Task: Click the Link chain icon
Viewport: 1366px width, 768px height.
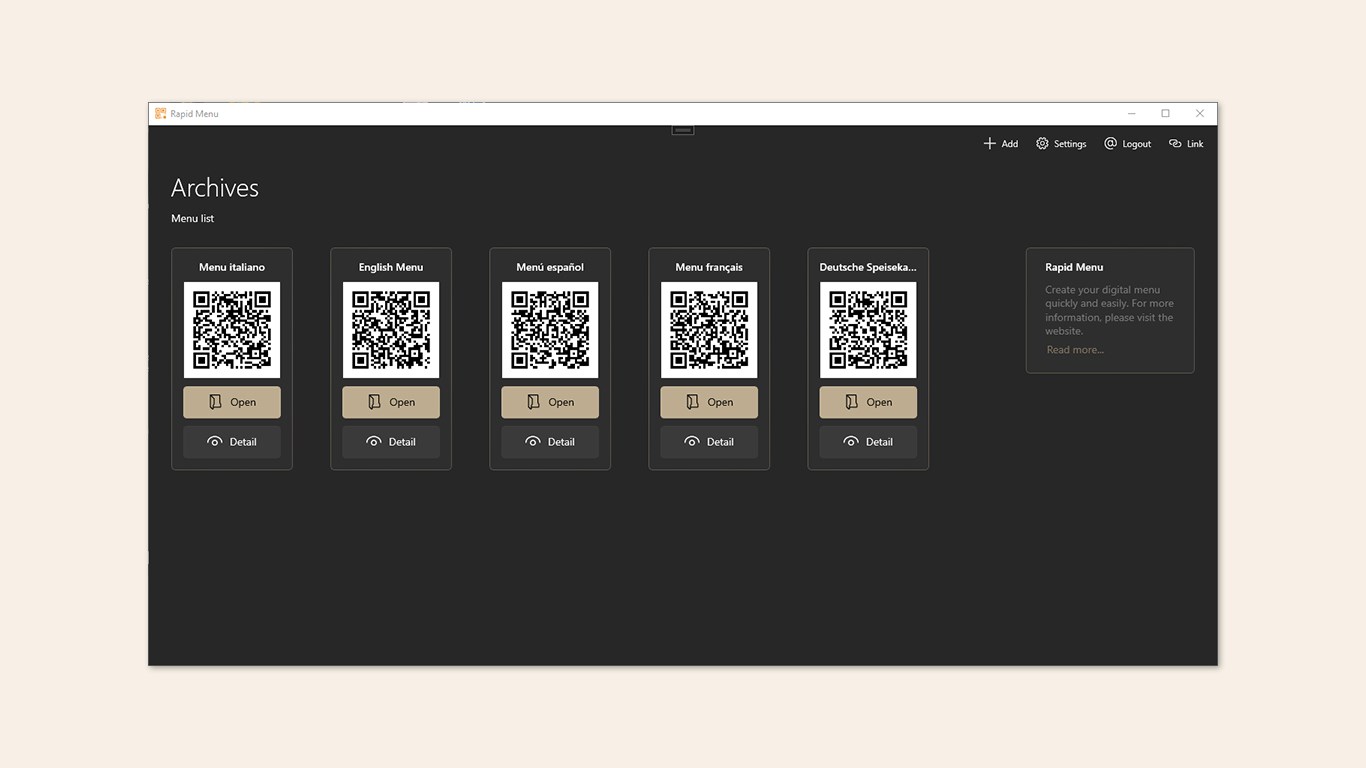Action: click(x=1175, y=144)
